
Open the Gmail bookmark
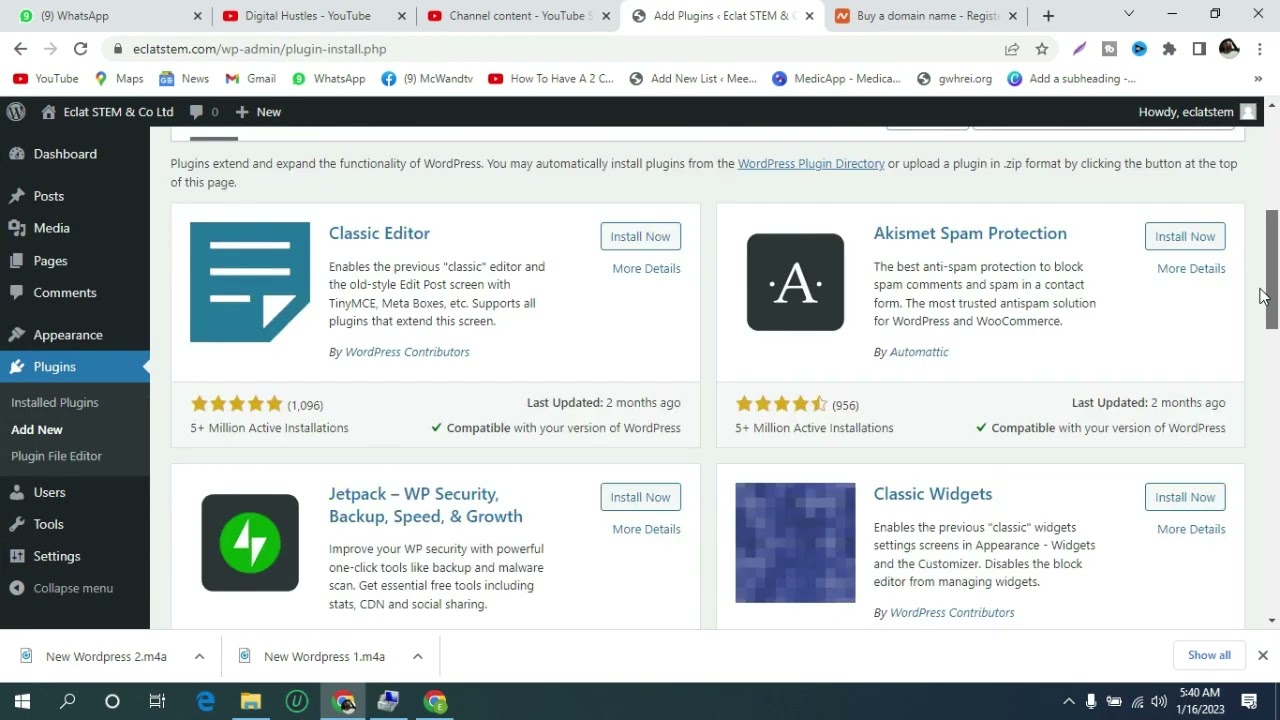click(x=250, y=79)
